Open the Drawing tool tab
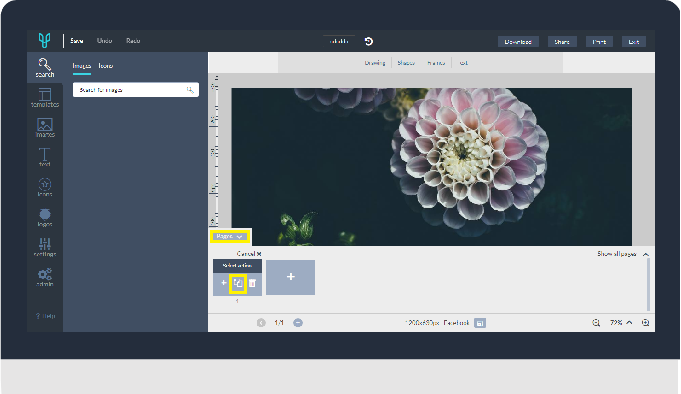The height and width of the screenshot is (394, 681). point(375,63)
